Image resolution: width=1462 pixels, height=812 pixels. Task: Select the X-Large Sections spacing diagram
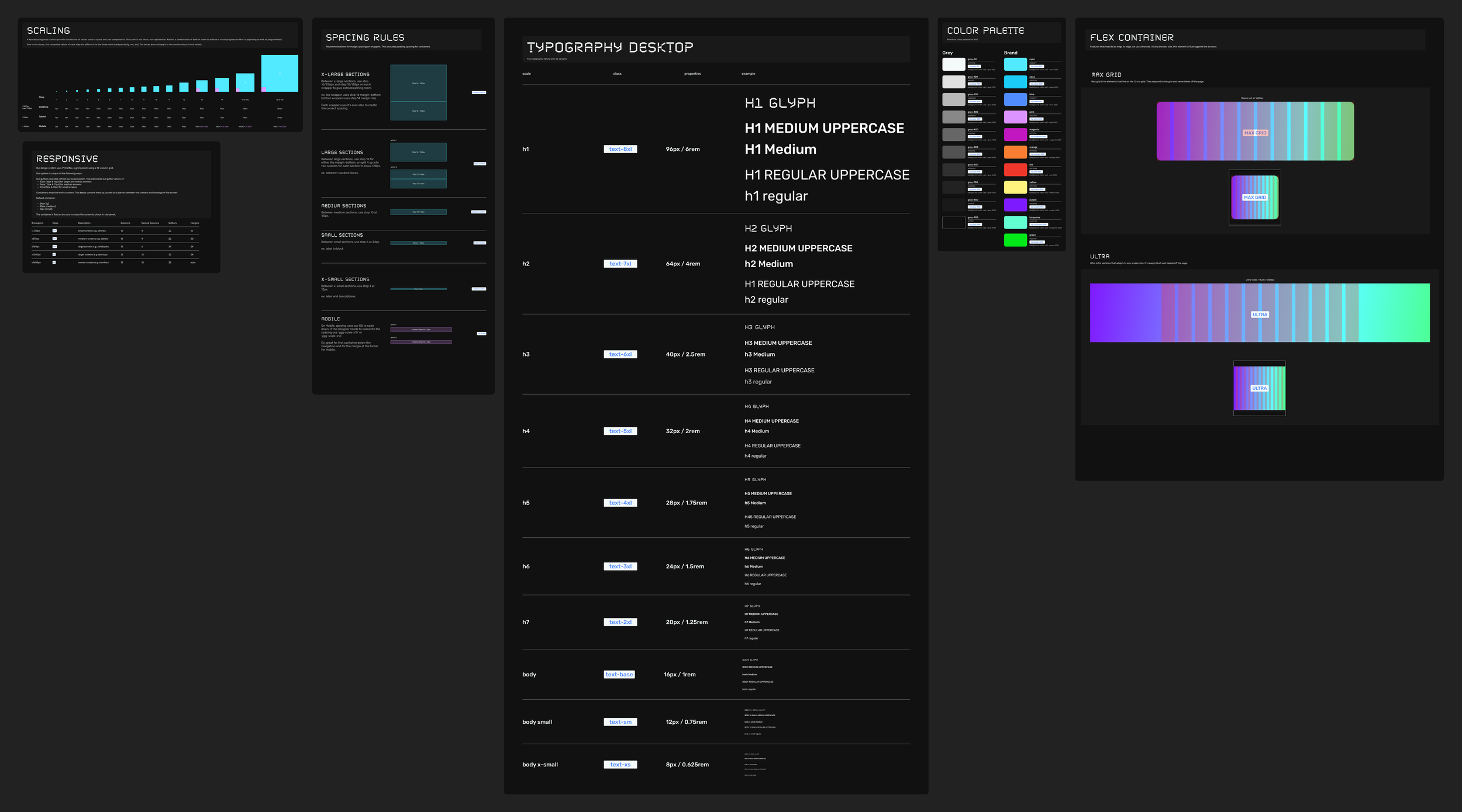click(418, 92)
